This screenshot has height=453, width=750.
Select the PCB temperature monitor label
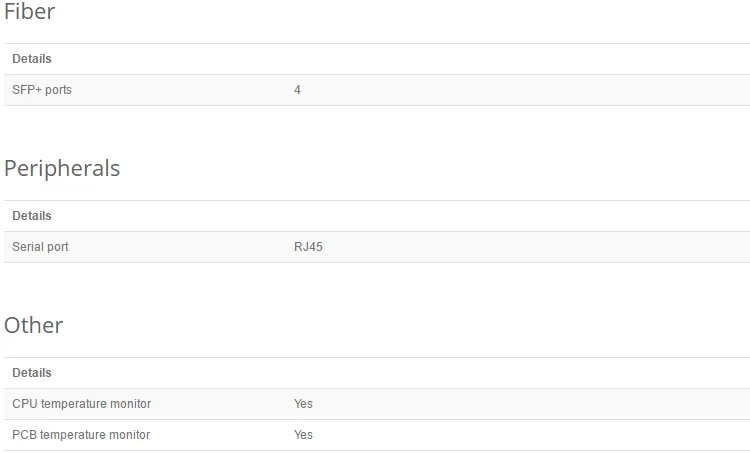tap(81, 435)
